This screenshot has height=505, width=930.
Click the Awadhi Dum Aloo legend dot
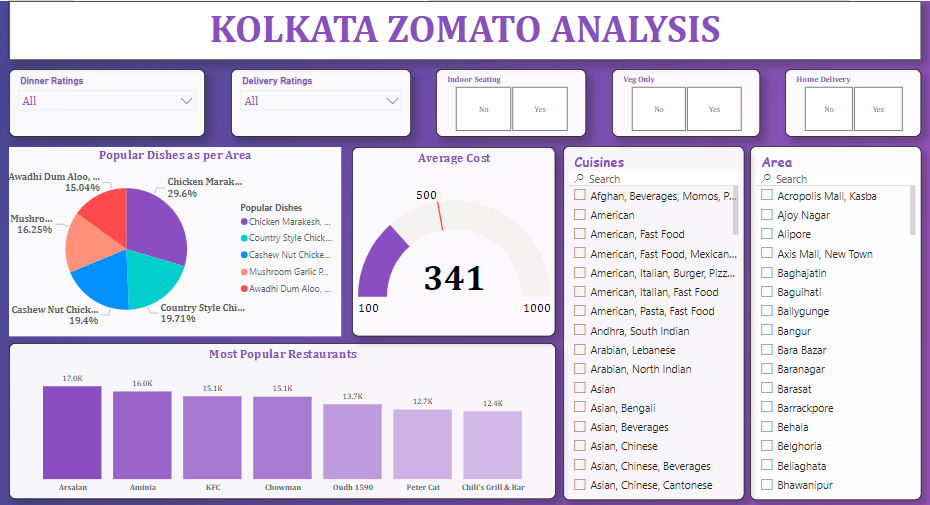pyautogui.click(x=244, y=288)
